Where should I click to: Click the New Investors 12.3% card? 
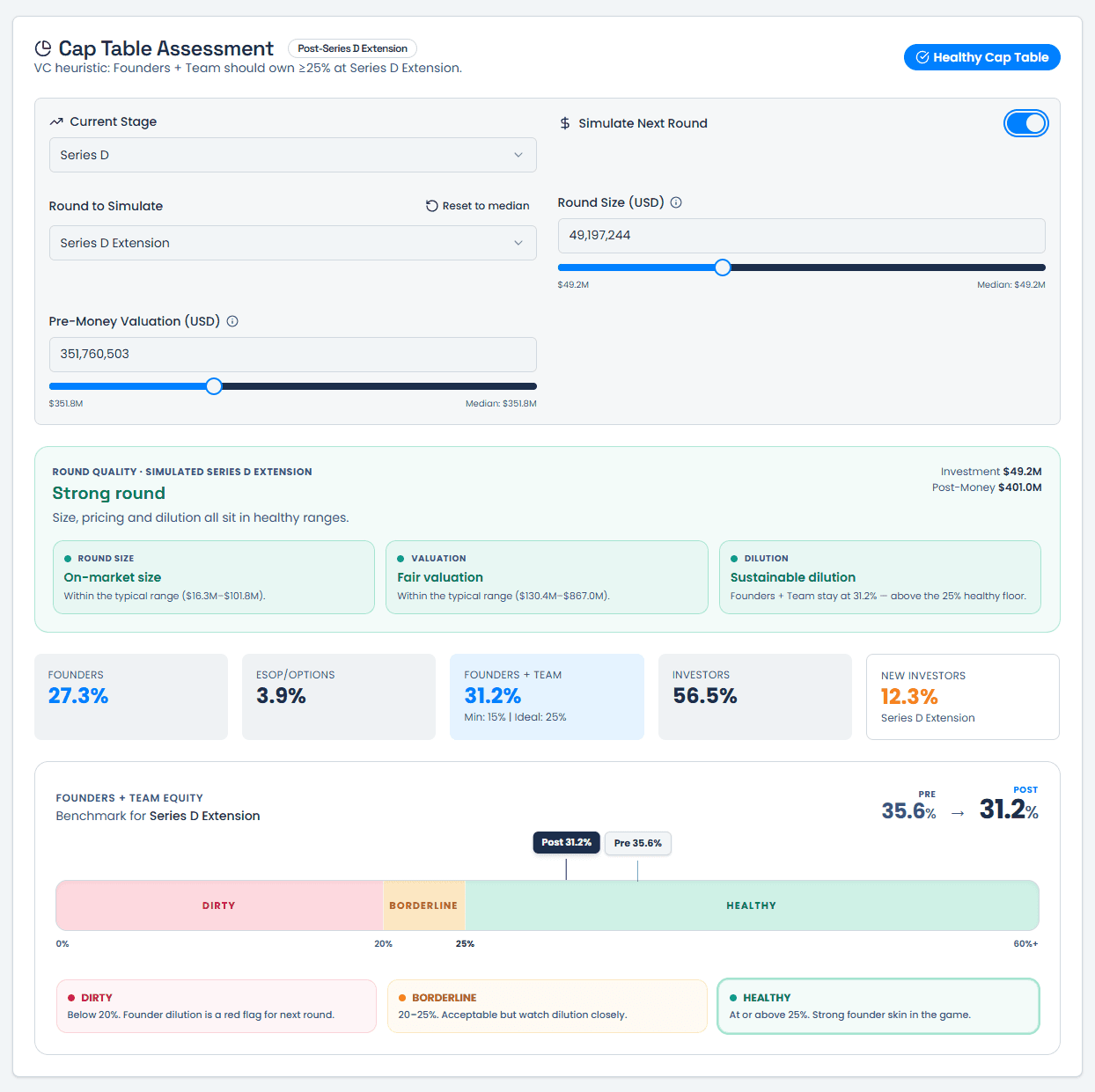point(963,697)
